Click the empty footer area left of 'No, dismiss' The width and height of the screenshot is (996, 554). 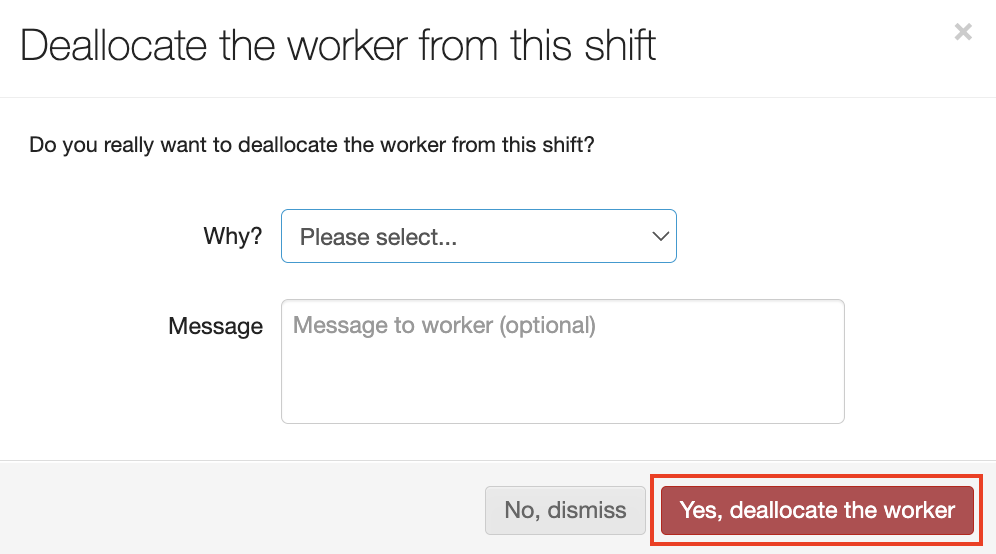(x=240, y=510)
